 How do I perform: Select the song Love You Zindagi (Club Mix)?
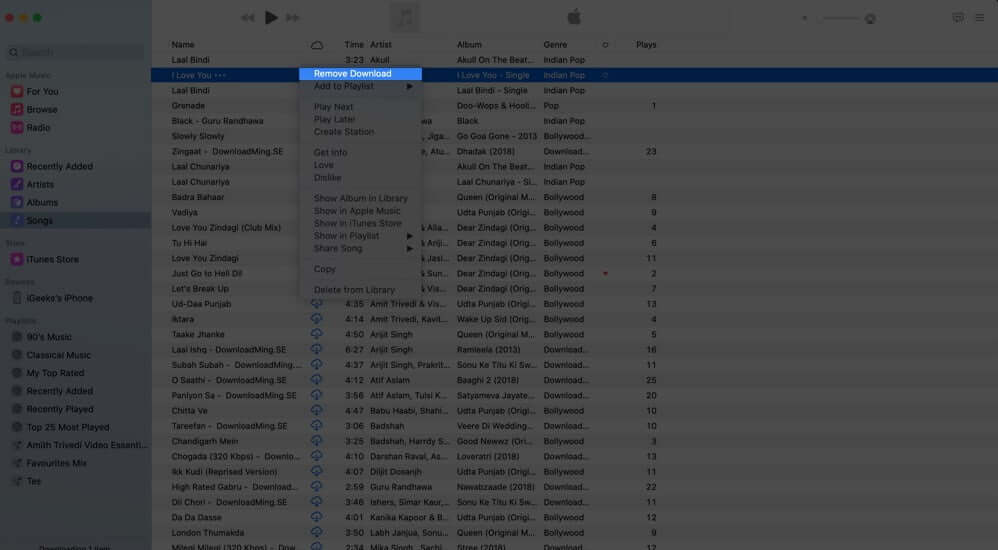click(226, 228)
